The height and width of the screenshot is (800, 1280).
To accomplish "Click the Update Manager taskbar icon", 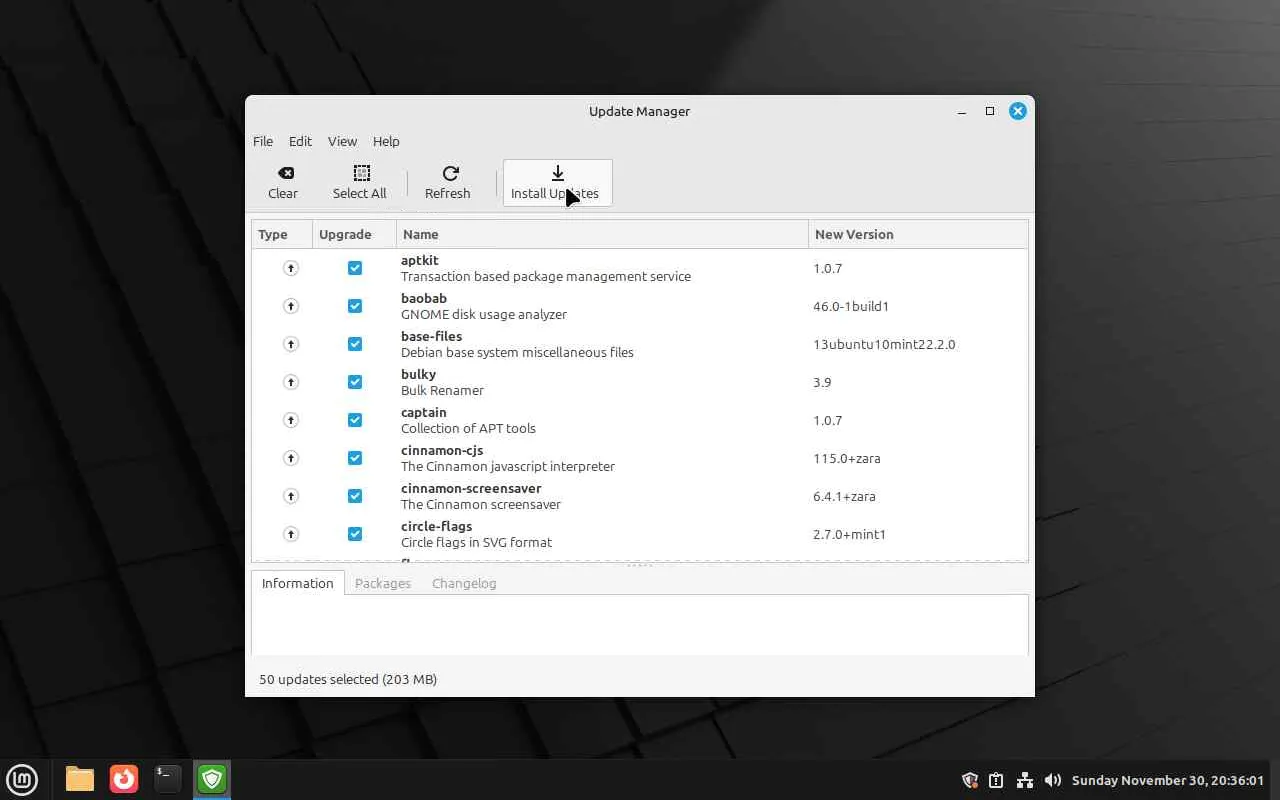I will (212, 779).
